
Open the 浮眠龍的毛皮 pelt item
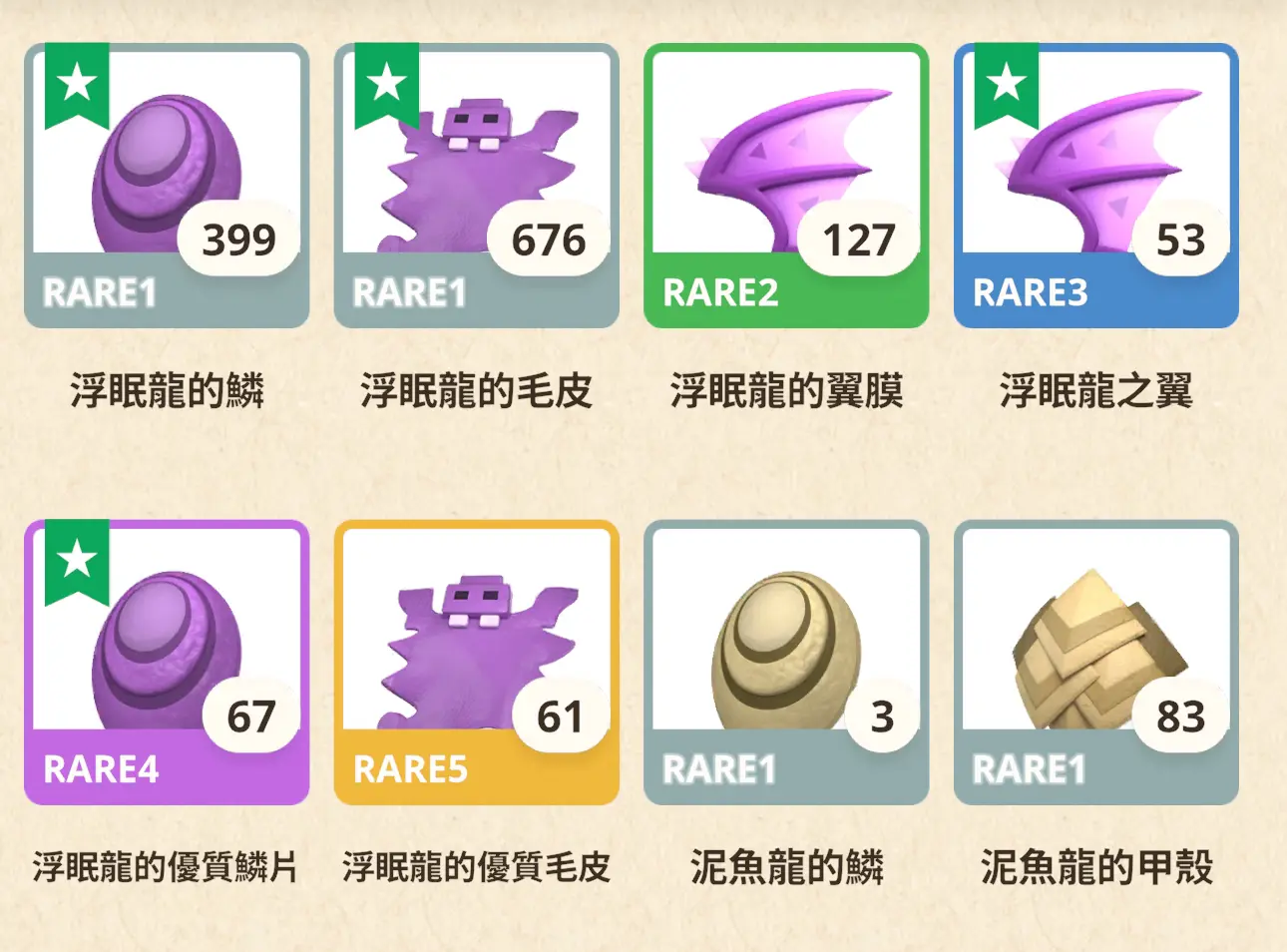pyautogui.click(x=477, y=186)
